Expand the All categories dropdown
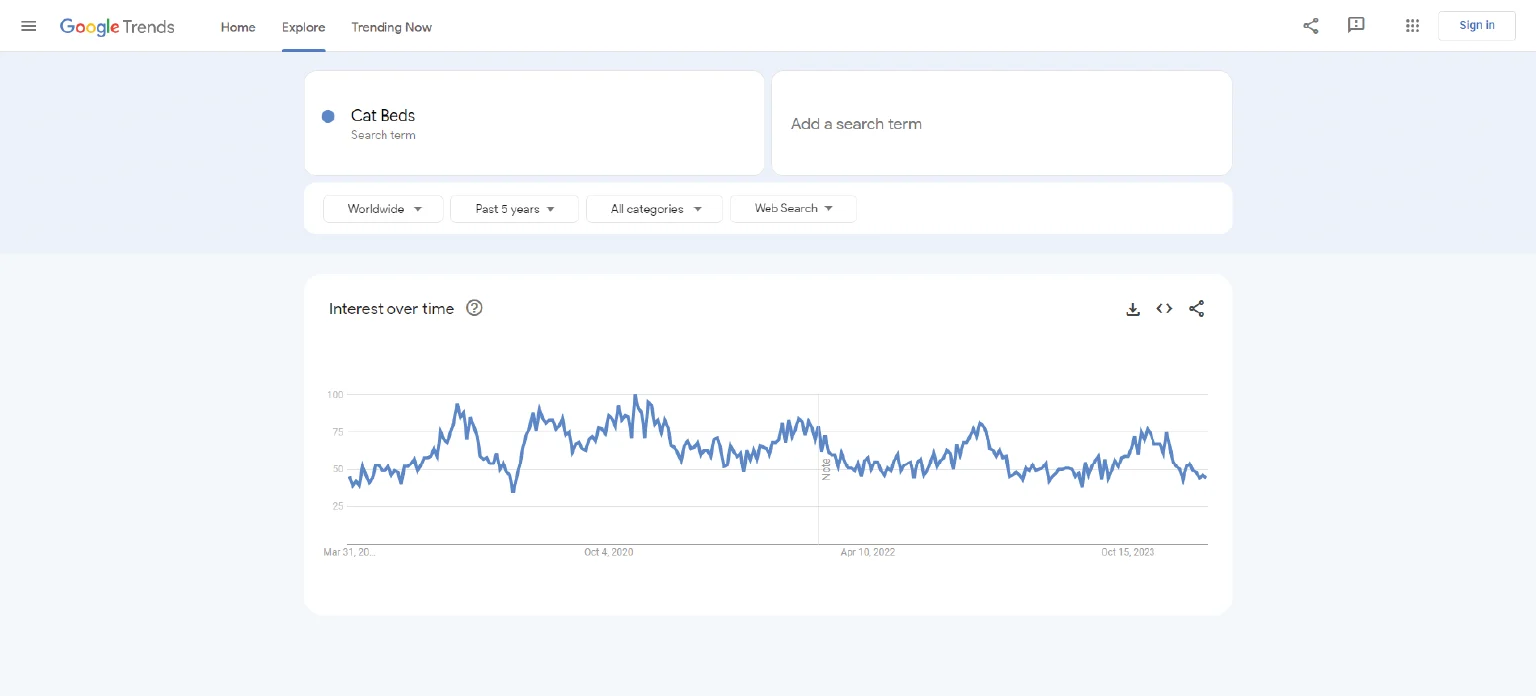 click(x=654, y=209)
